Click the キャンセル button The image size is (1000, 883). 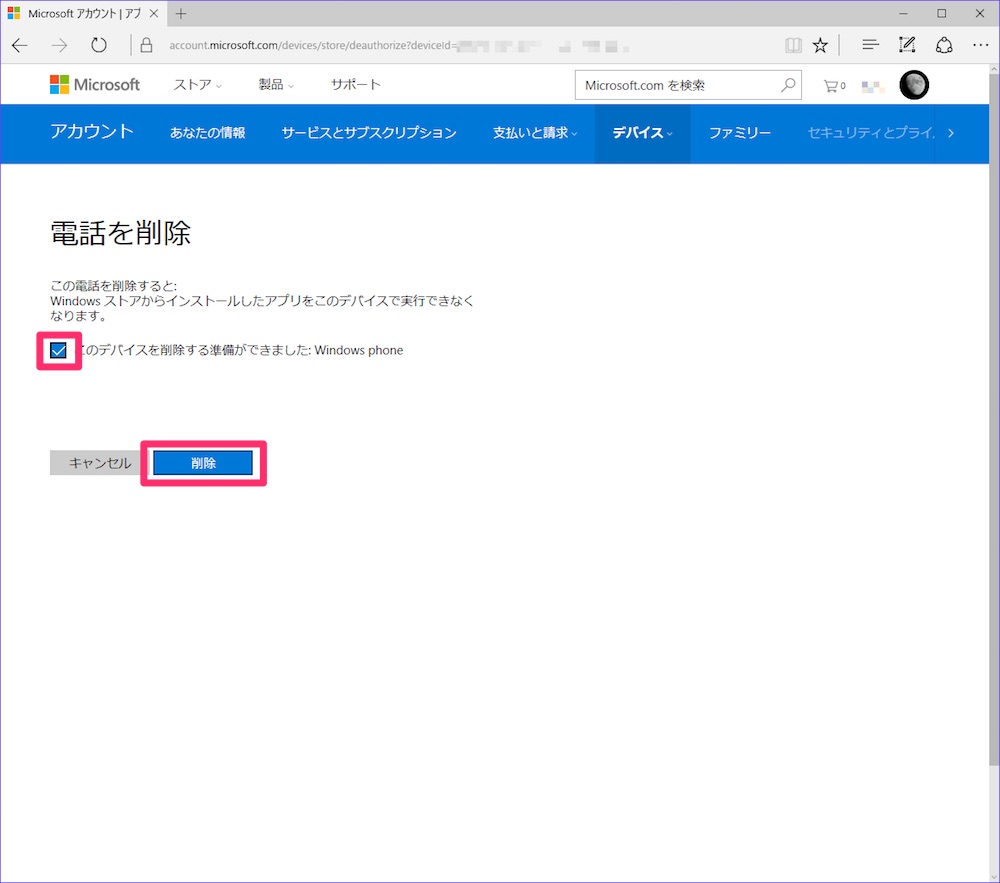[100, 463]
